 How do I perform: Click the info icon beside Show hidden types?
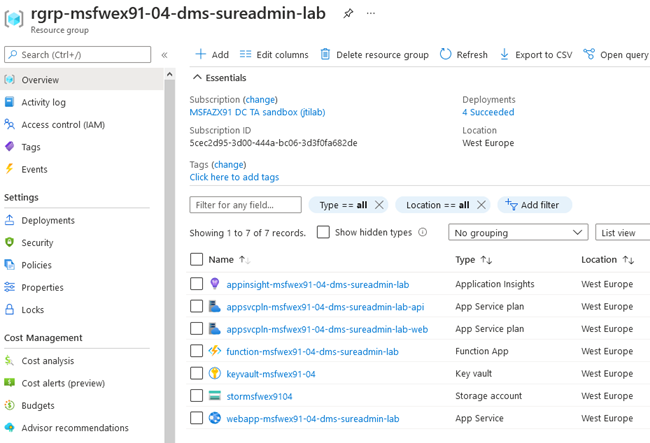(x=422, y=232)
